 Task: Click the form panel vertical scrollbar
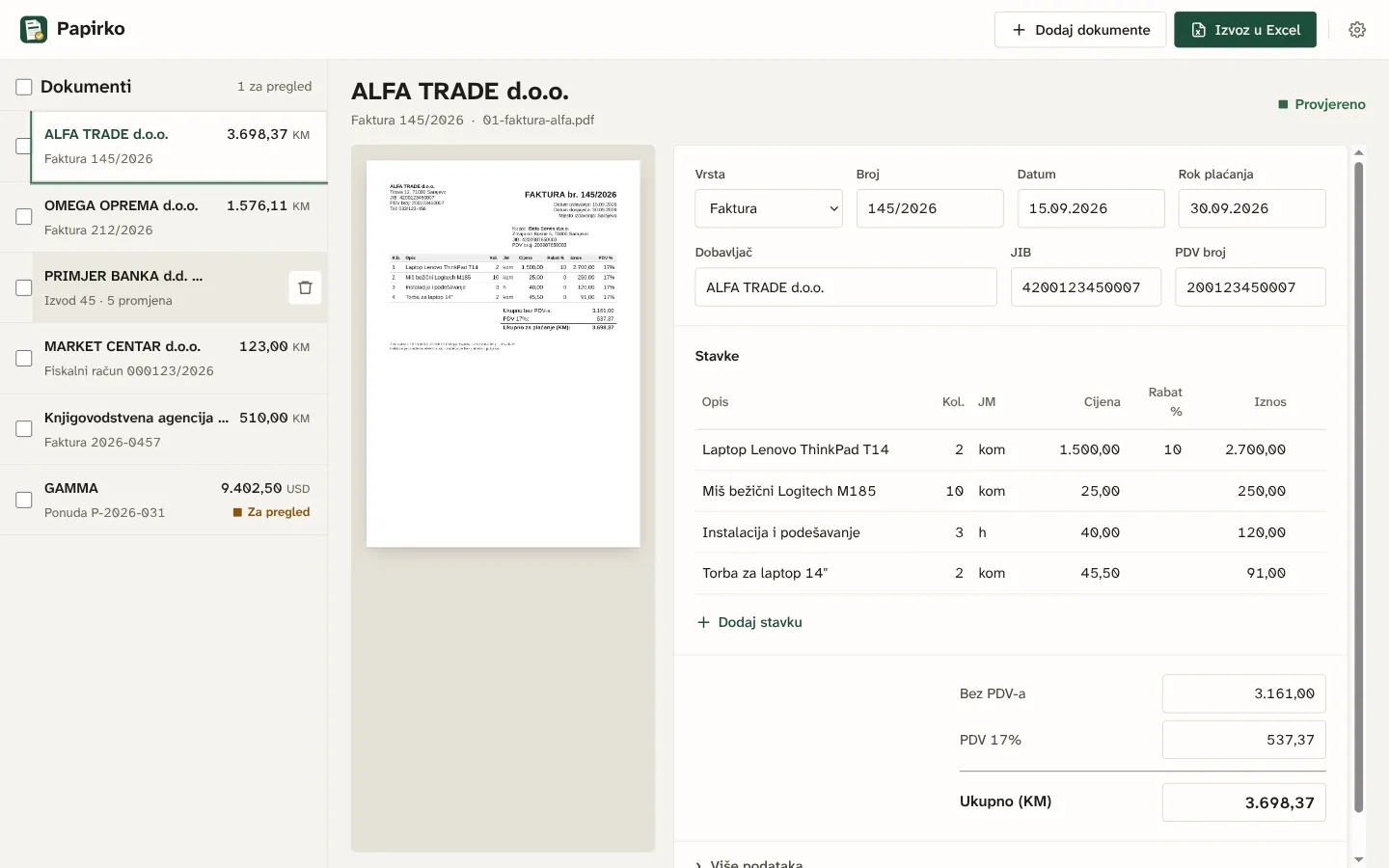tap(1359, 487)
